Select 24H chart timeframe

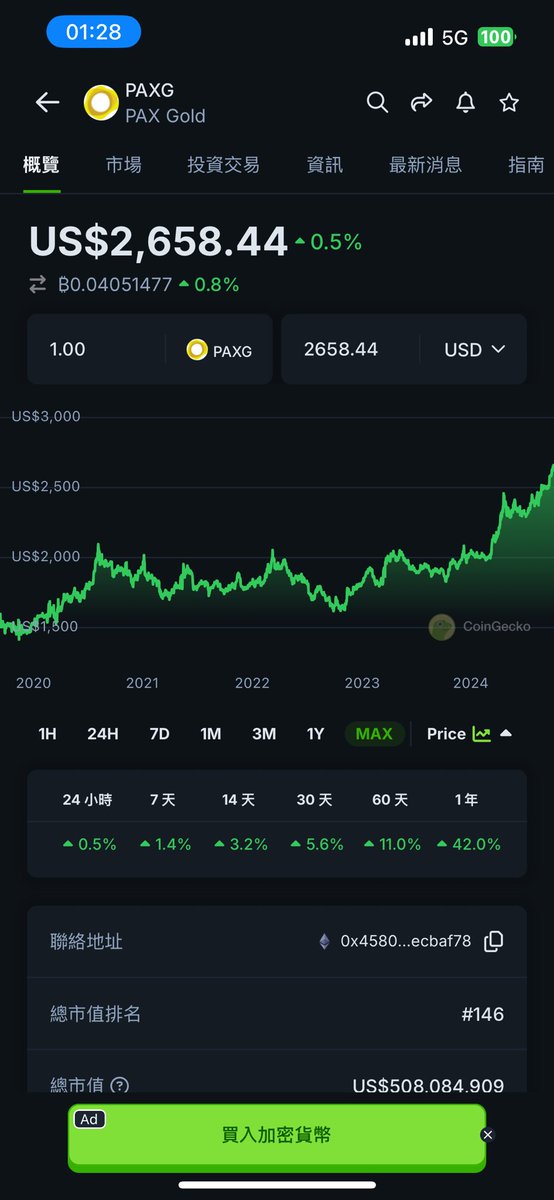103,734
